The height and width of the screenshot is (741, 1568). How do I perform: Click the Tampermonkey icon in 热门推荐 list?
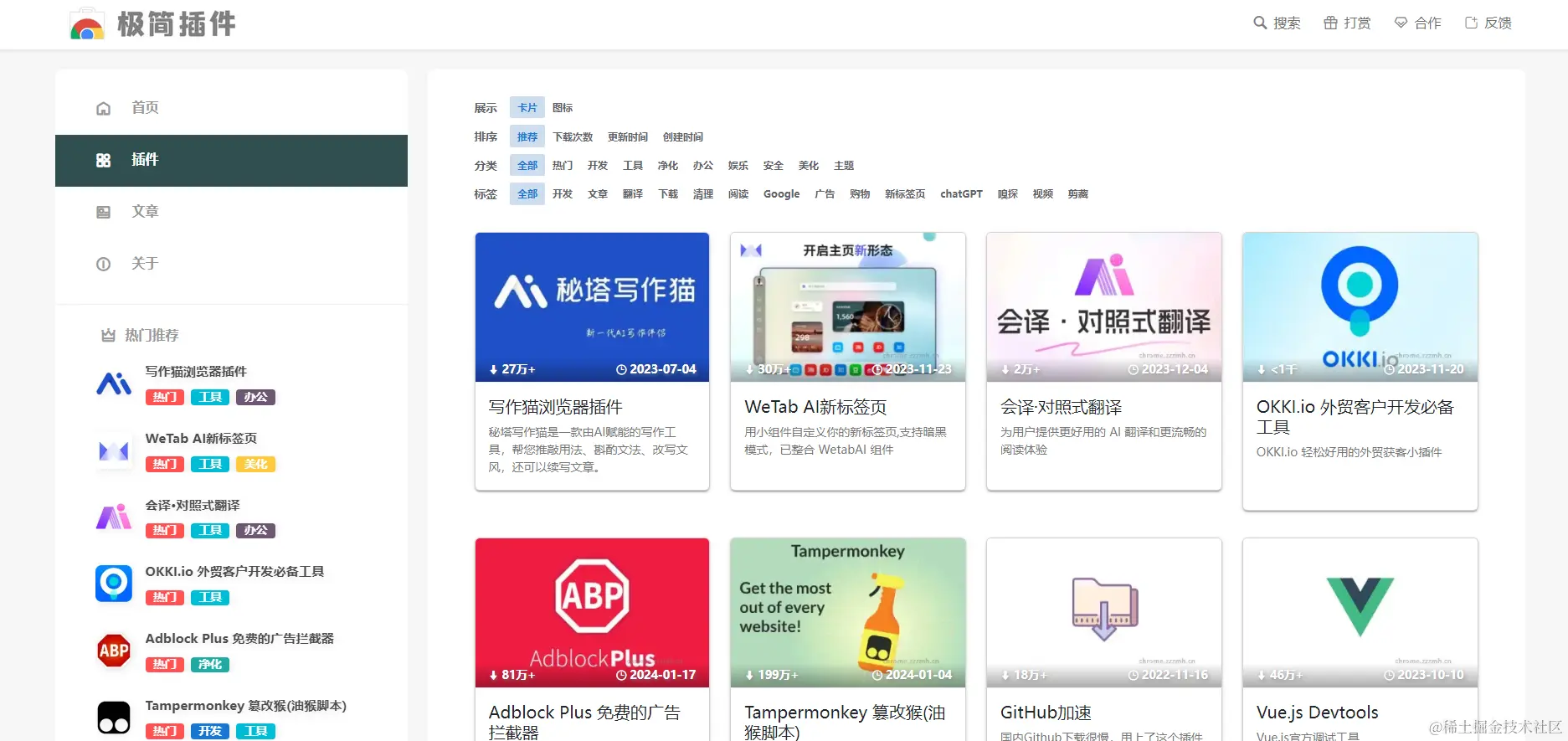tap(114, 718)
